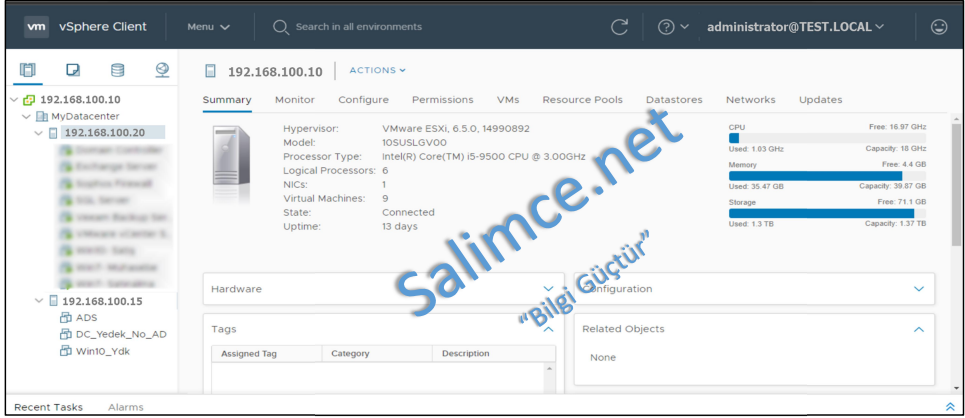
Task: Click the smiley feedback icon
Action: [938, 27]
